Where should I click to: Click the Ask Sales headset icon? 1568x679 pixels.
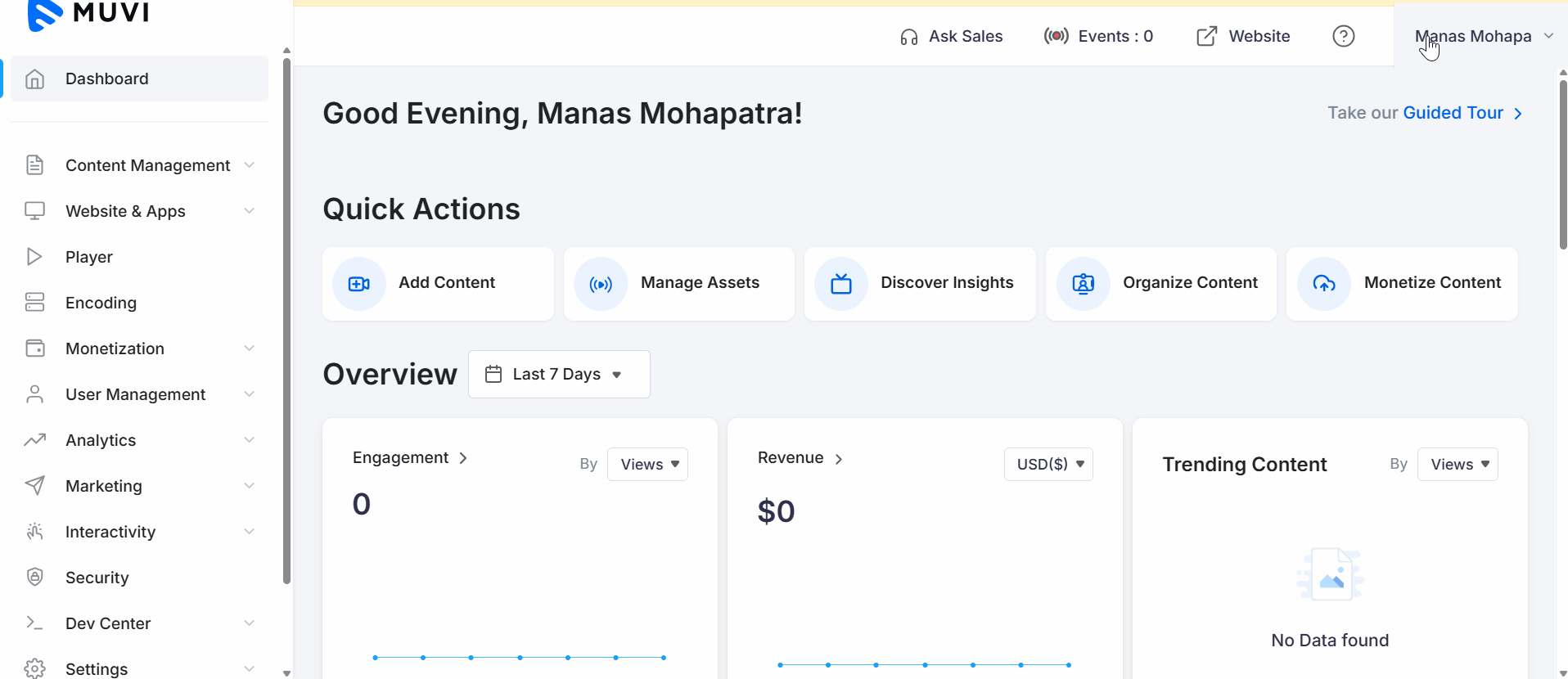pos(908,37)
